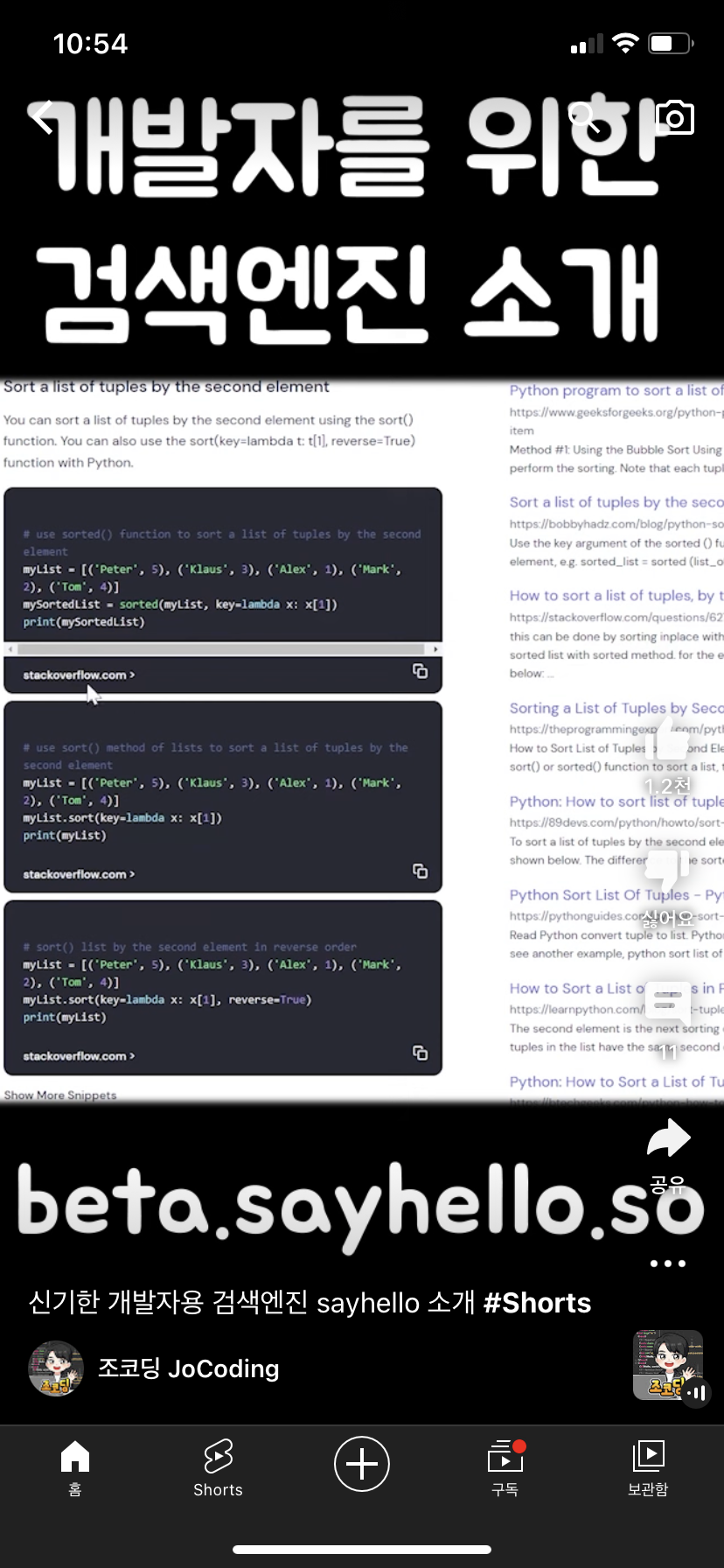Screen dimensions: 724x1568
Task: Open the Library (보관함) tab
Action: click(648, 1468)
